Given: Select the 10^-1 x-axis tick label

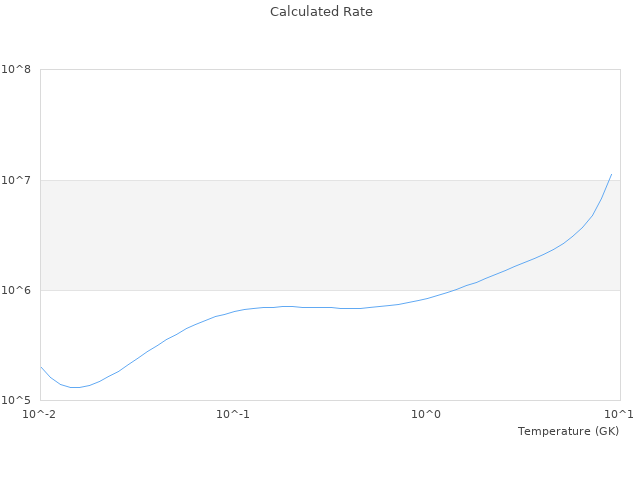Looking at the screenshot, I should [232, 414].
